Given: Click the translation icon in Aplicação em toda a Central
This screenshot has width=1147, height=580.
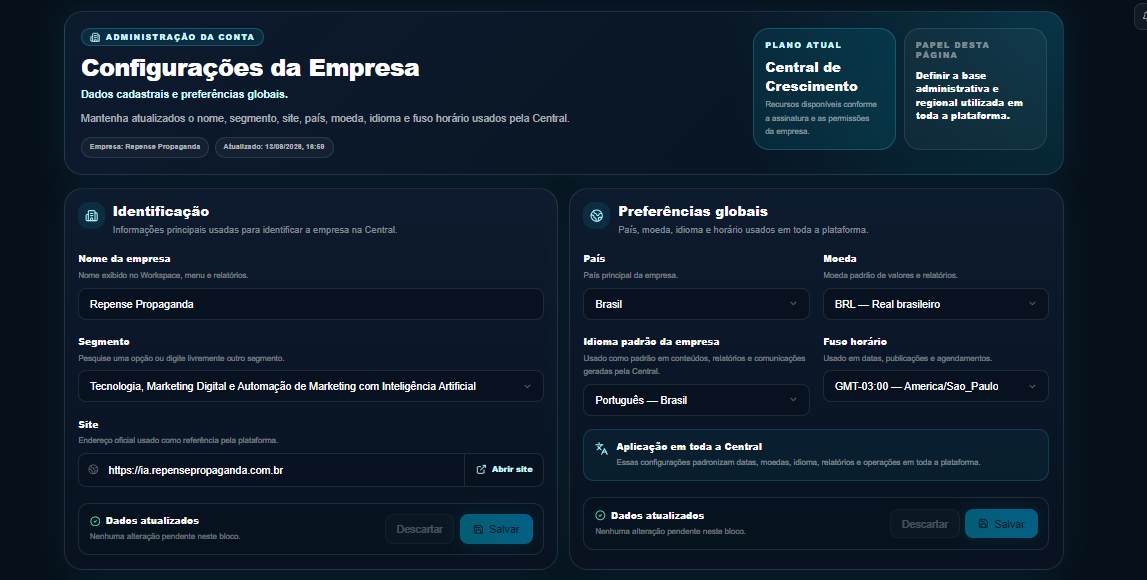Looking at the screenshot, I should [601, 448].
